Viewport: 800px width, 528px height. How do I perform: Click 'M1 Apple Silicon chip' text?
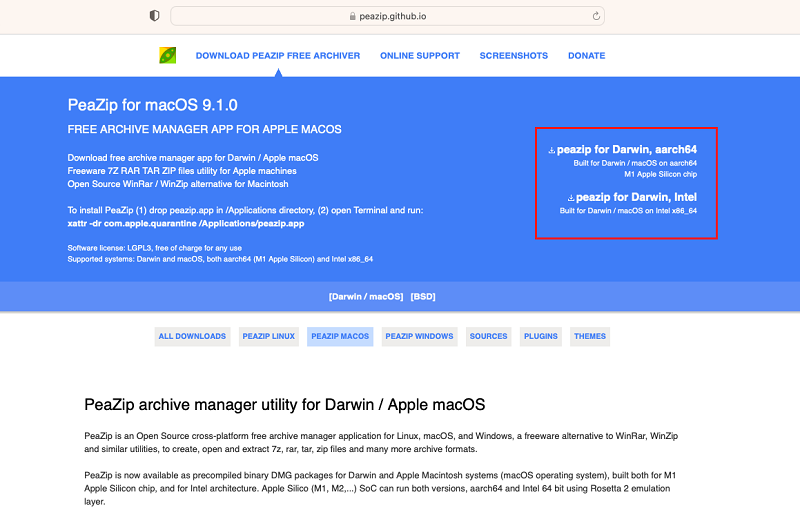pos(661,174)
